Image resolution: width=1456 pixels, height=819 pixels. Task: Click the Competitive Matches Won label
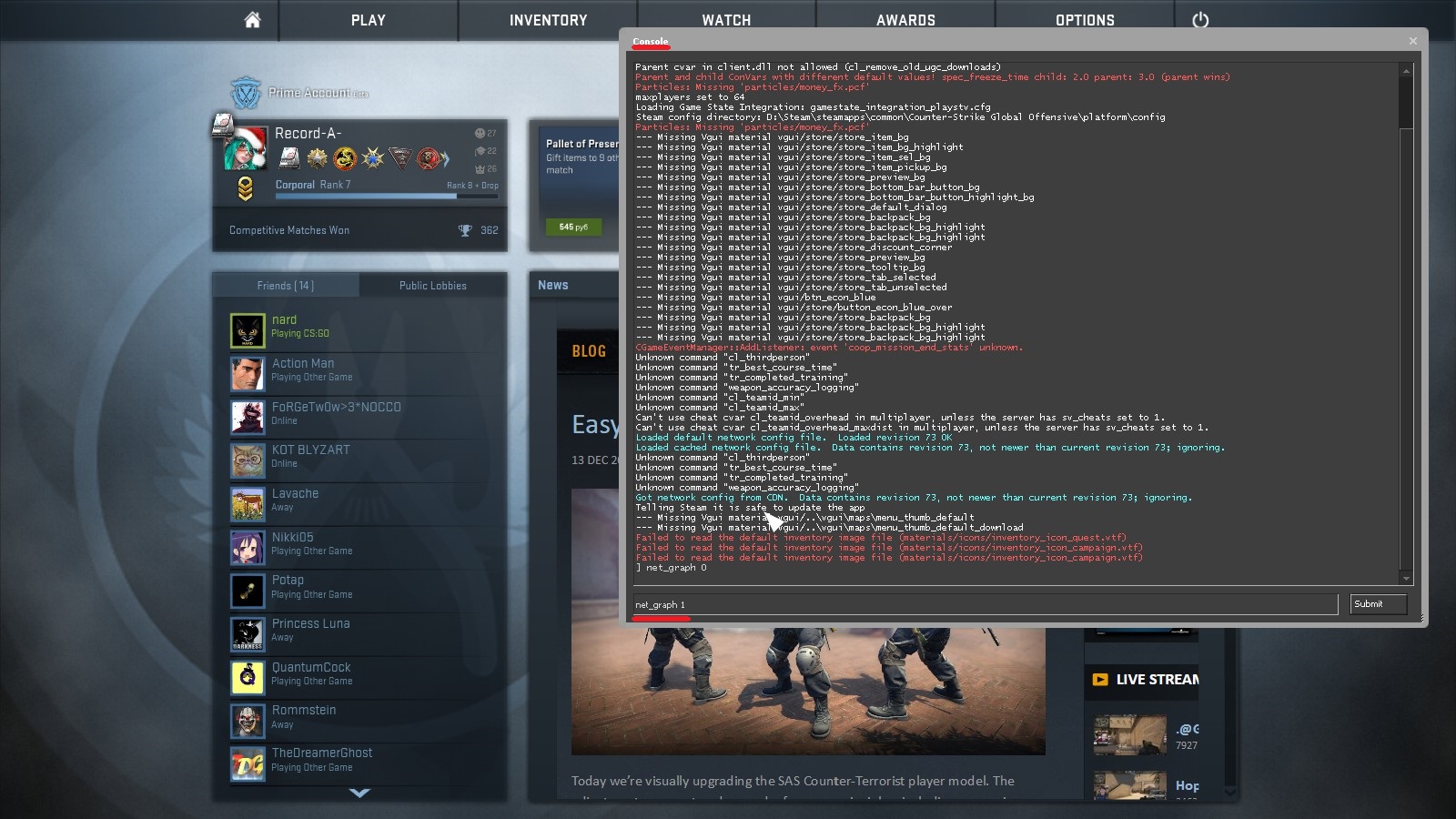289,230
